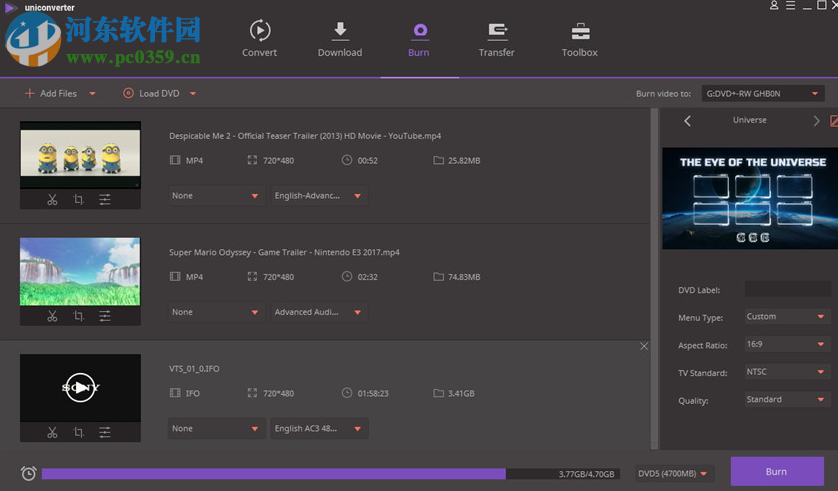Open effect settings for Despicable Me 2
838x491 pixels.
pos(105,200)
